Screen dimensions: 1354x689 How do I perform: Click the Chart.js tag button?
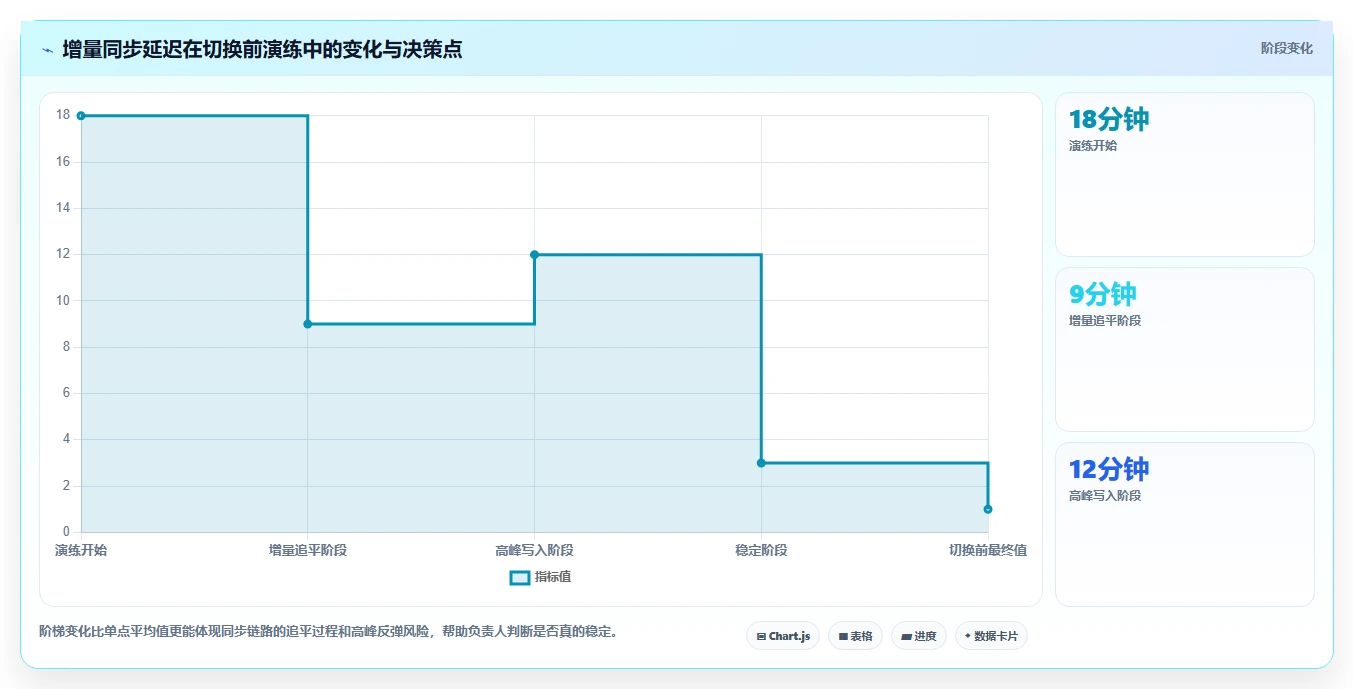783,636
